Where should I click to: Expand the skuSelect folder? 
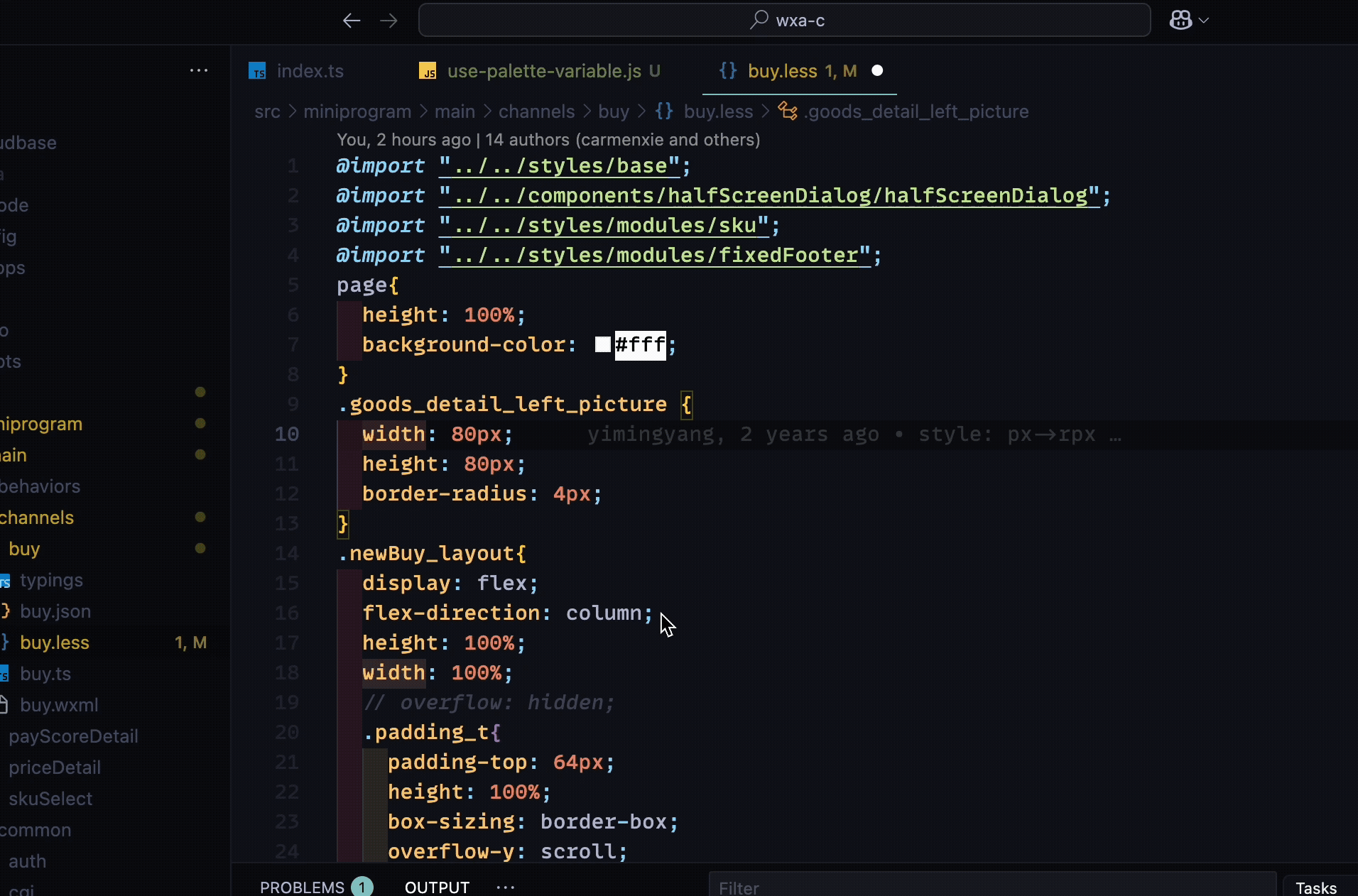pyautogui.click(x=50, y=799)
